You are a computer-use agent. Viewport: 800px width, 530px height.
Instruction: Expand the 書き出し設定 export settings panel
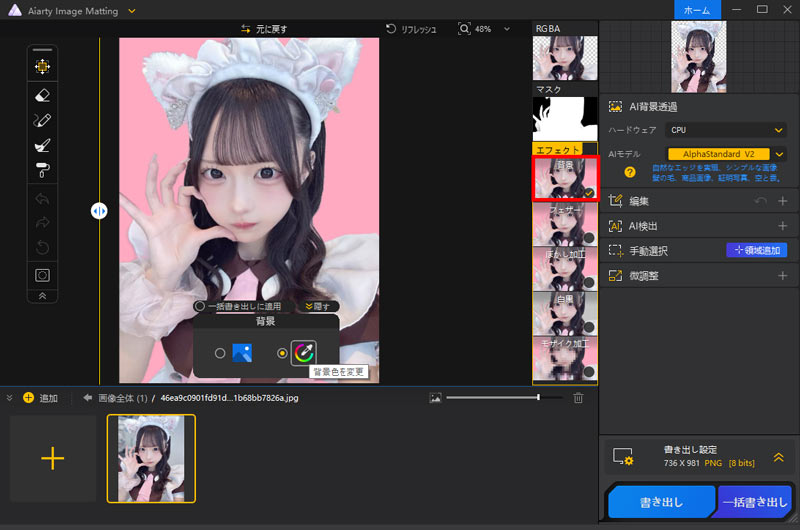777,456
